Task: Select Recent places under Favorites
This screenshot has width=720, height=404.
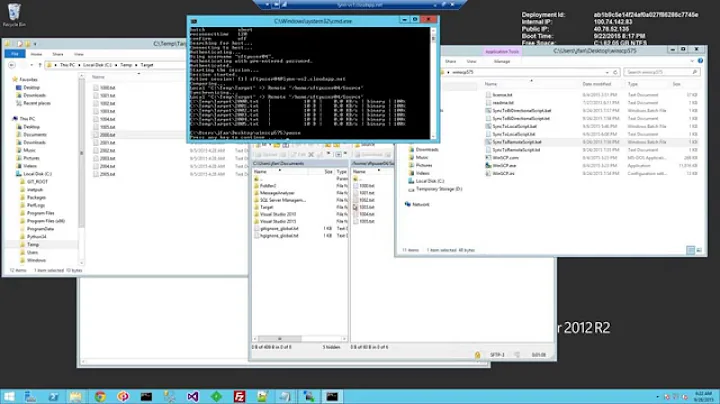Action: 37,103
